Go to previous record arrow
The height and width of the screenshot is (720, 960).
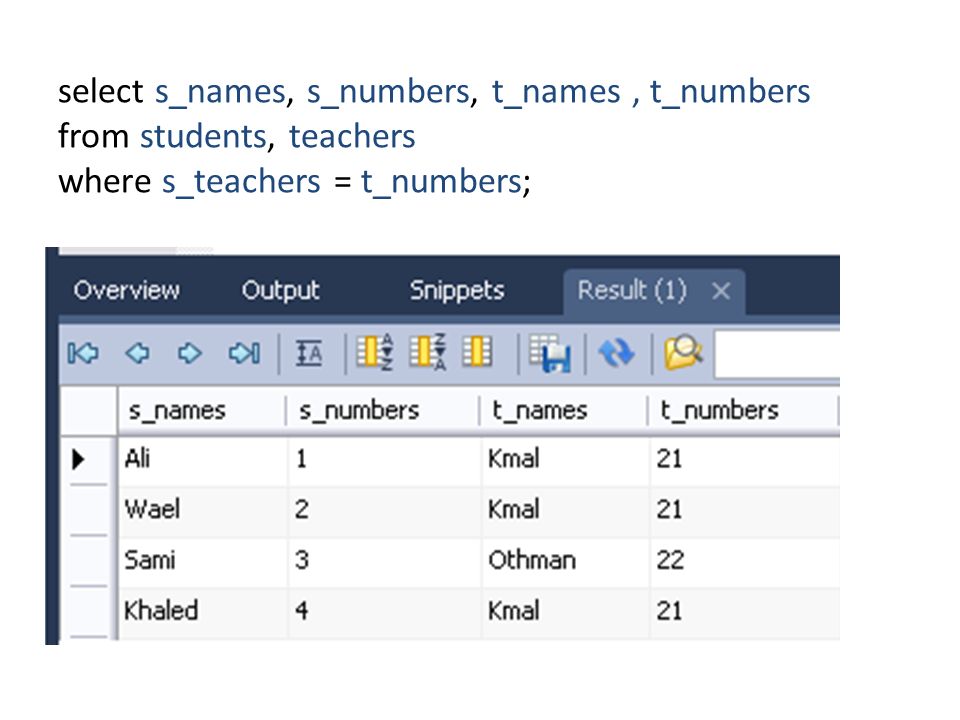[x=137, y=353]
